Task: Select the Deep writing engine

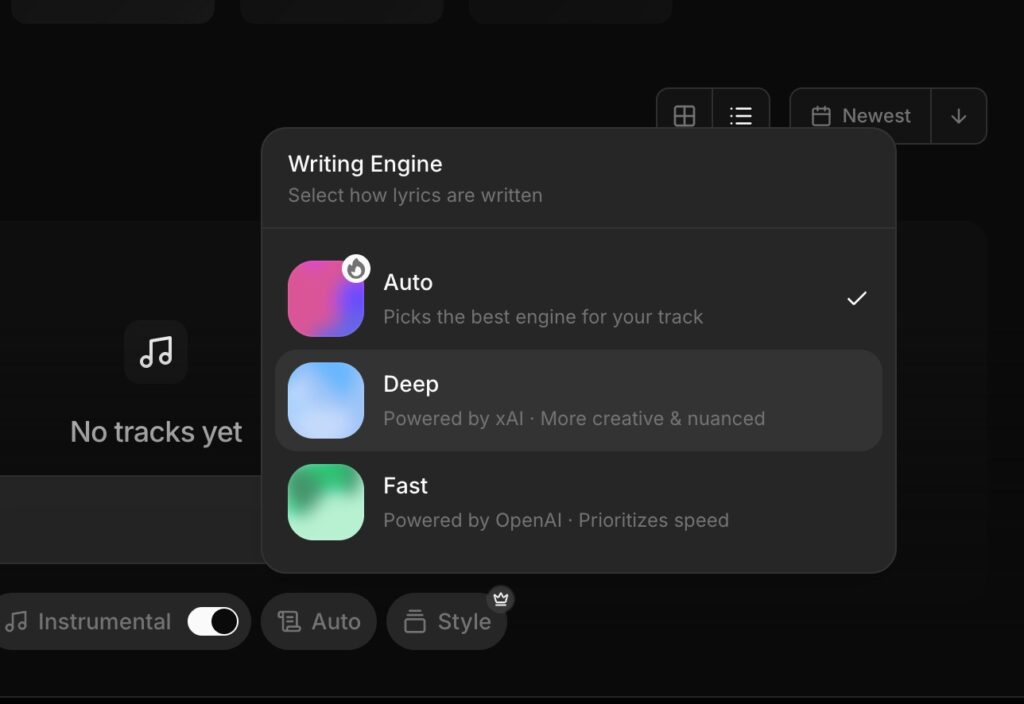Action: 578,400
